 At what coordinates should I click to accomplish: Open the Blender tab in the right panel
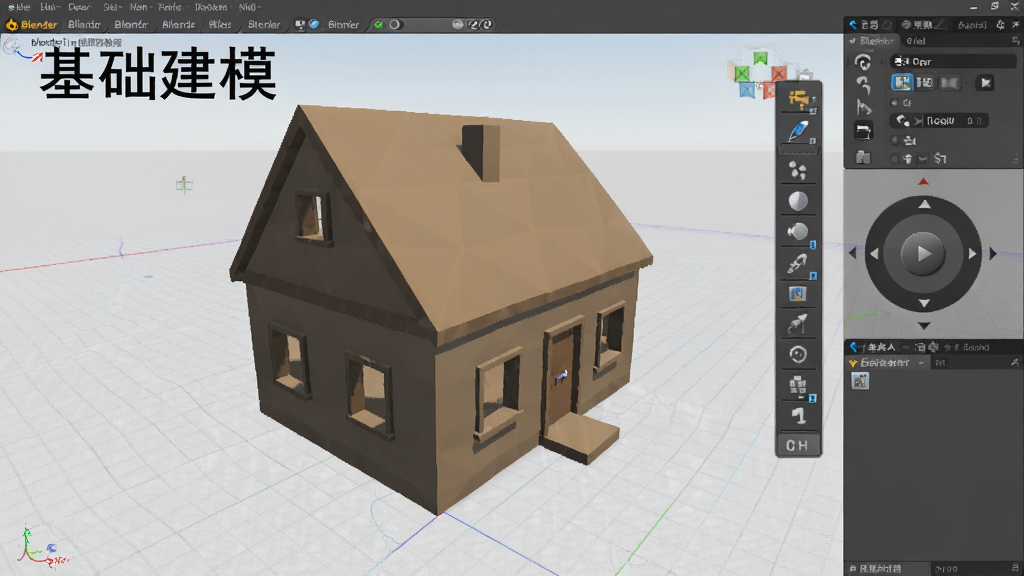coord(876,41)
